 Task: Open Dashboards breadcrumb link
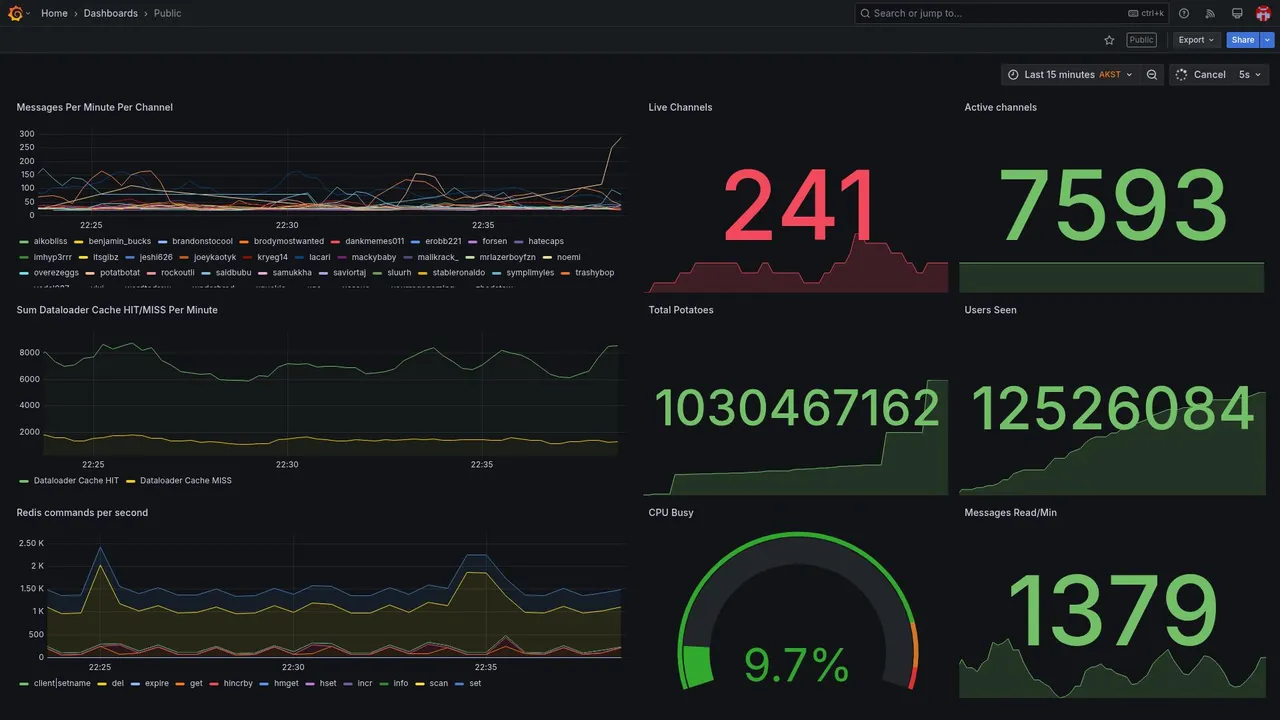click(111, 13)
